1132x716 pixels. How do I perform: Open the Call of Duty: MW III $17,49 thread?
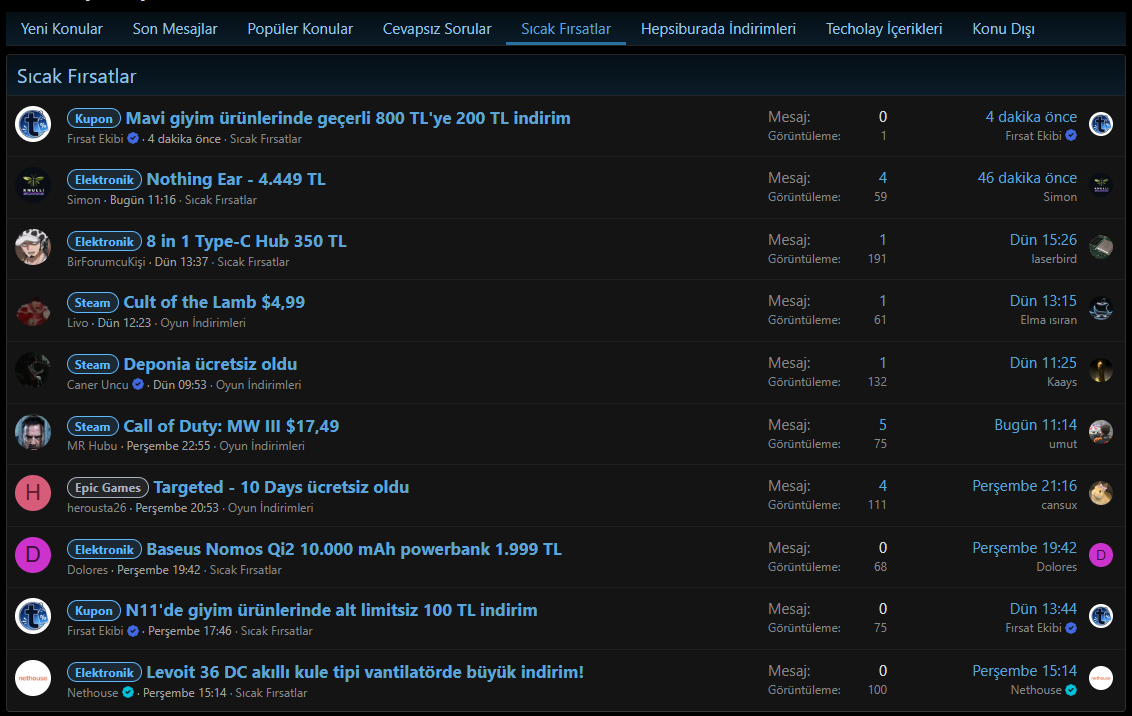click(x=231, y=426)
